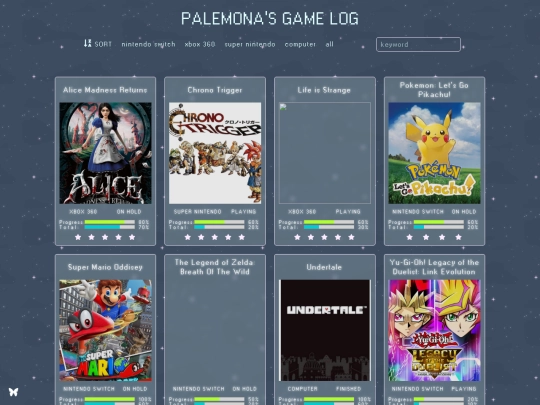
Task: Click NINTENDO SWITCH label on Pokemon card
Action: tap(418, 211)
